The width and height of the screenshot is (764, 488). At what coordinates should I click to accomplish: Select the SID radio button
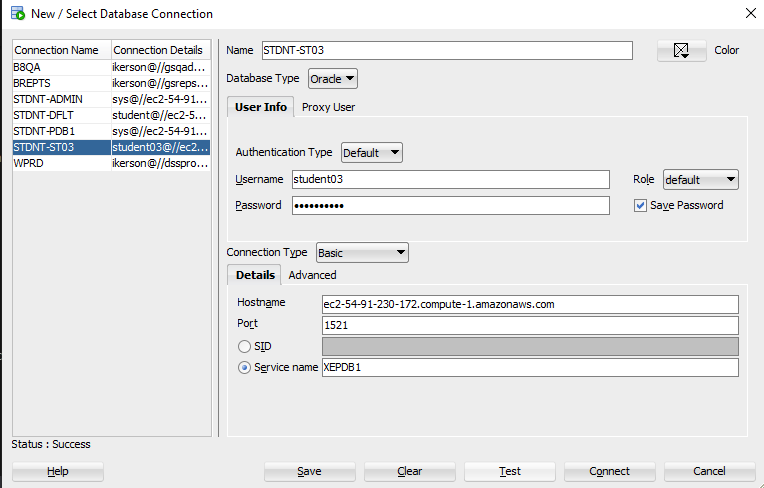pyautogui.click(x=244, y=346)
